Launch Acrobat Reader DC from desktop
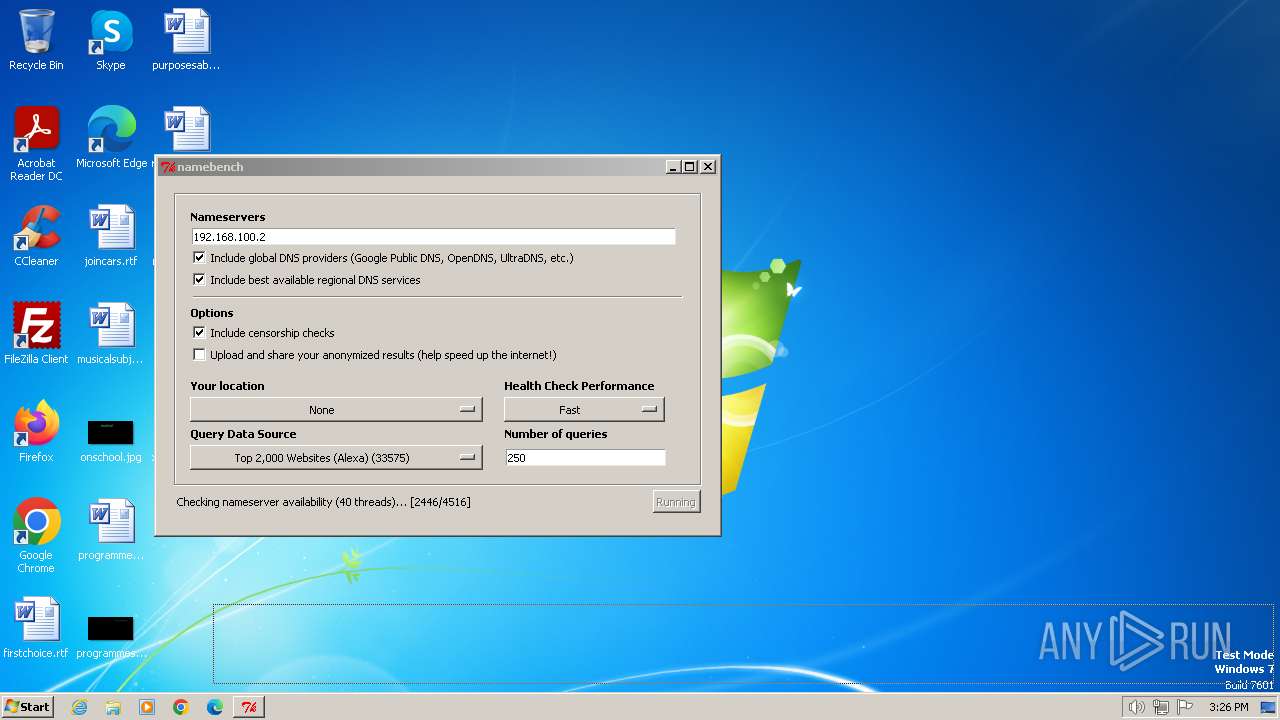This screenshot has height=720, width=1280. coord(36,143)
